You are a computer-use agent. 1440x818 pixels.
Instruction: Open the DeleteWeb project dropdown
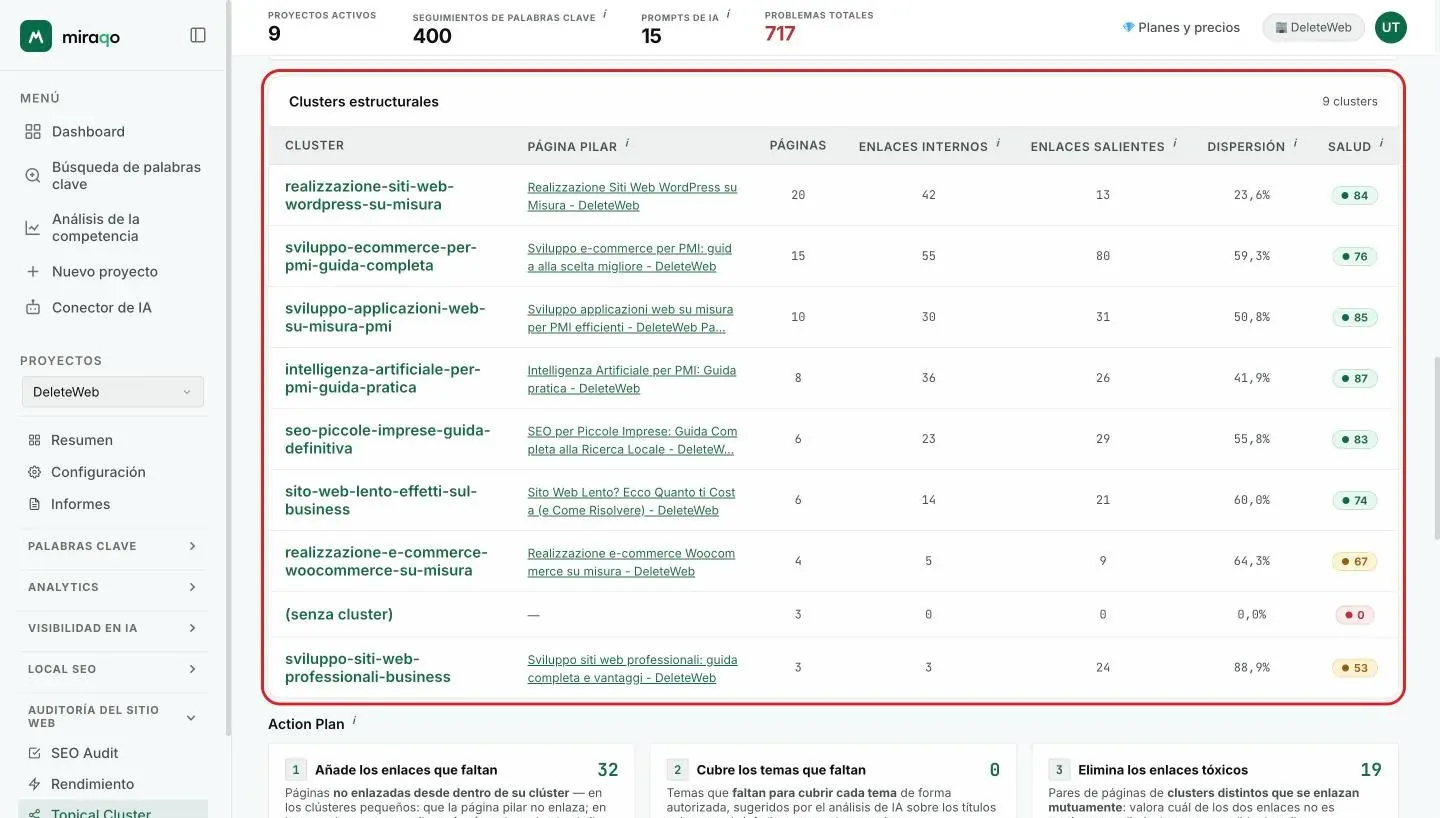tap(113, 392)
